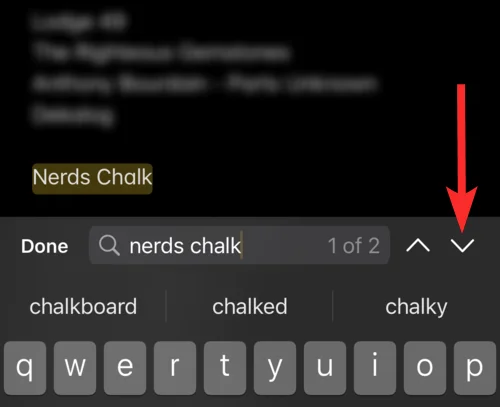Image resolution: width=500 pixels, height=407 pixels.
Task: Pick the 'chalked' autocomplete suggestion
Action: pos(250,307)
